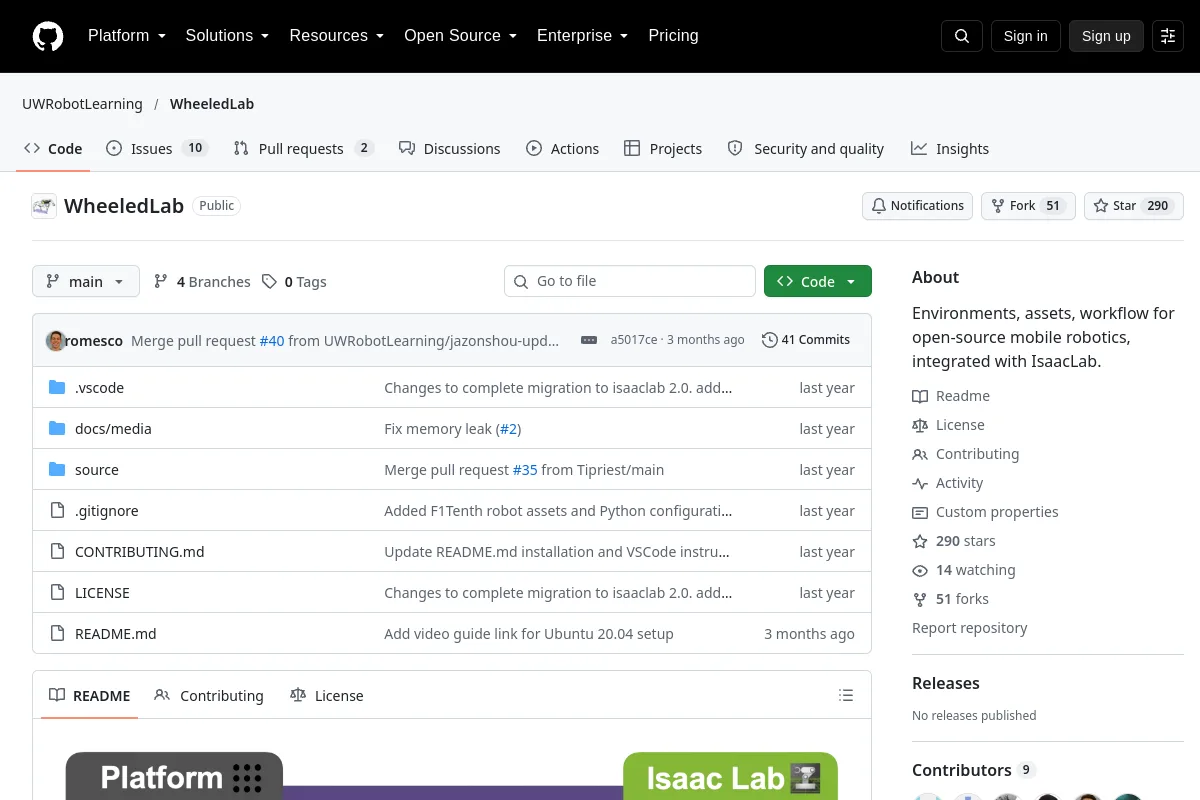Select the Contributing tab in file viewer

click(x=209, y=696)
